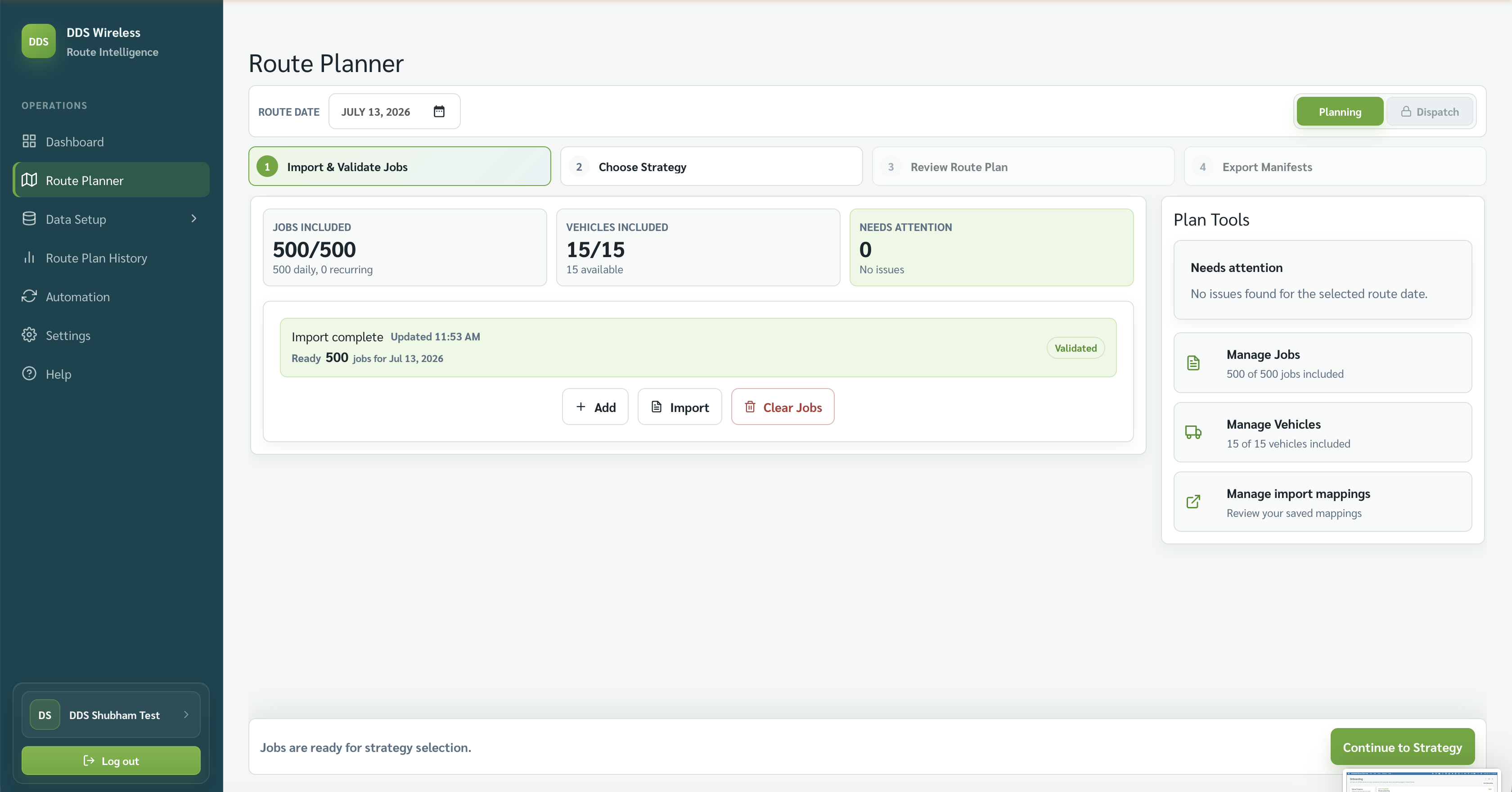
Task: Click the Help question mark icon
Action: [x=29, y=374]
